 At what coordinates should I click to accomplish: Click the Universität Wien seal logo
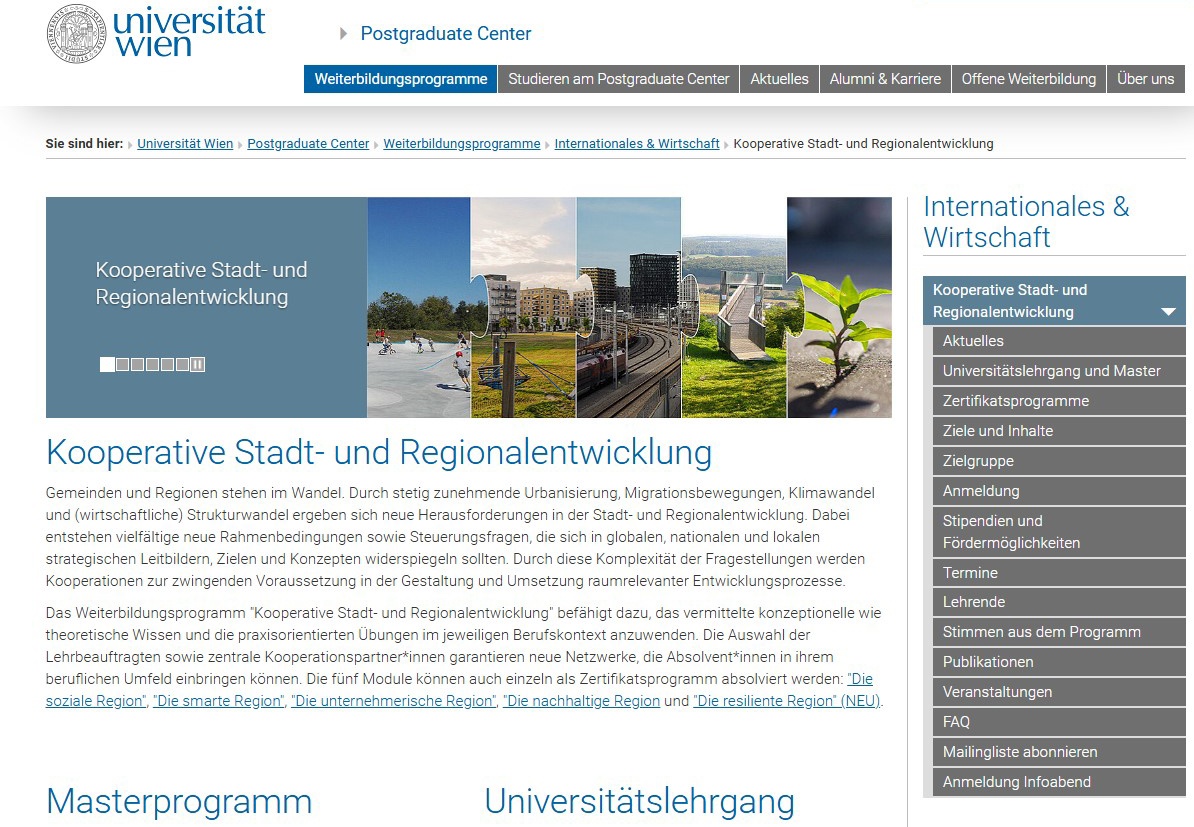click(76, 34)
